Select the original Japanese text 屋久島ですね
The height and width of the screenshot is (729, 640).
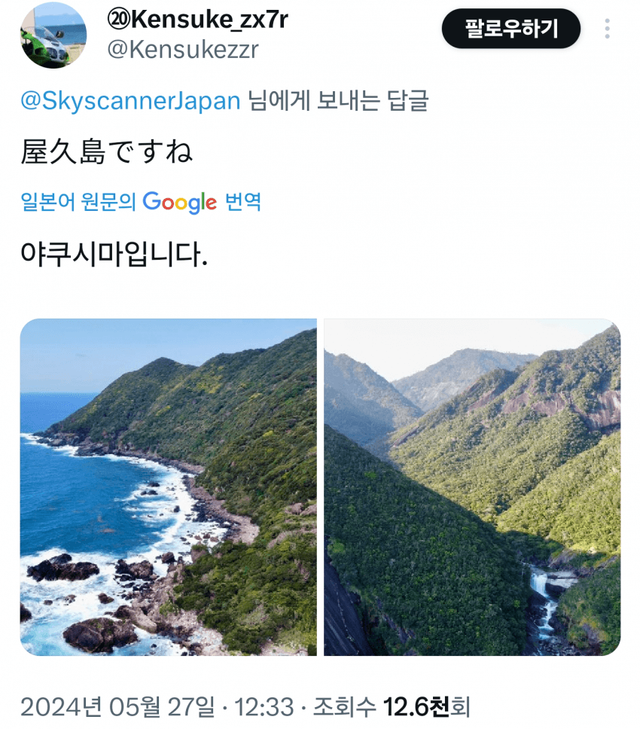pos(106,152)
